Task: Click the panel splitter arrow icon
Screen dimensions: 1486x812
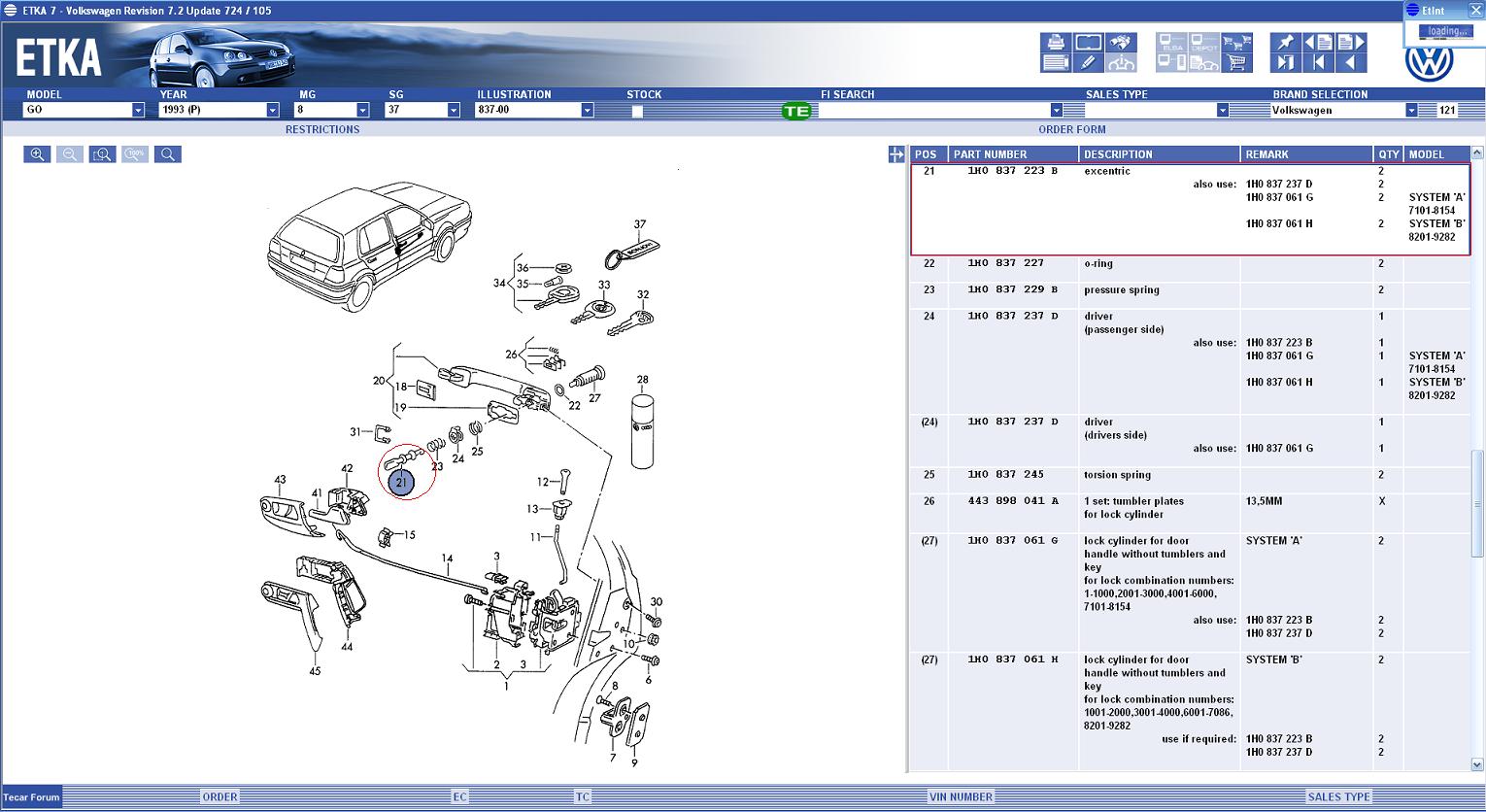Action: [895, 153]
